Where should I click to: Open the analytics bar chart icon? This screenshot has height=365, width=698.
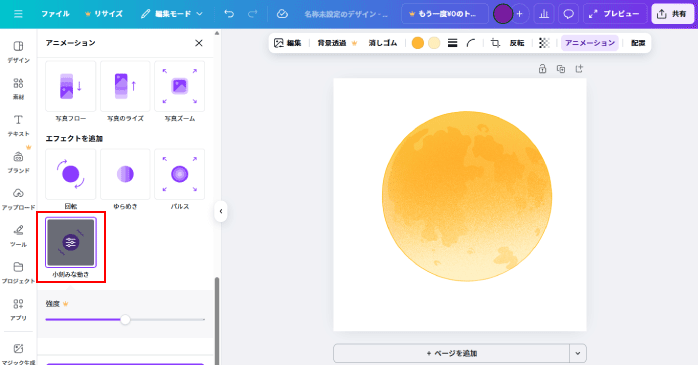click(544, 14)
